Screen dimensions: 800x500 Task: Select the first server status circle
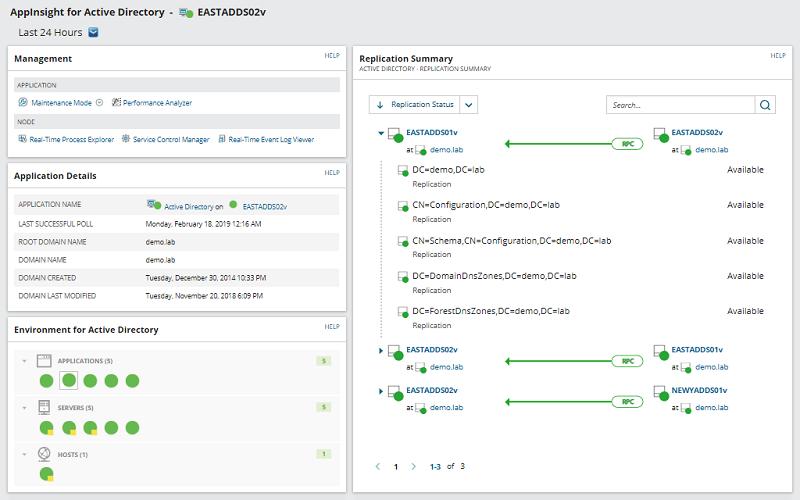tap(46, 428)
